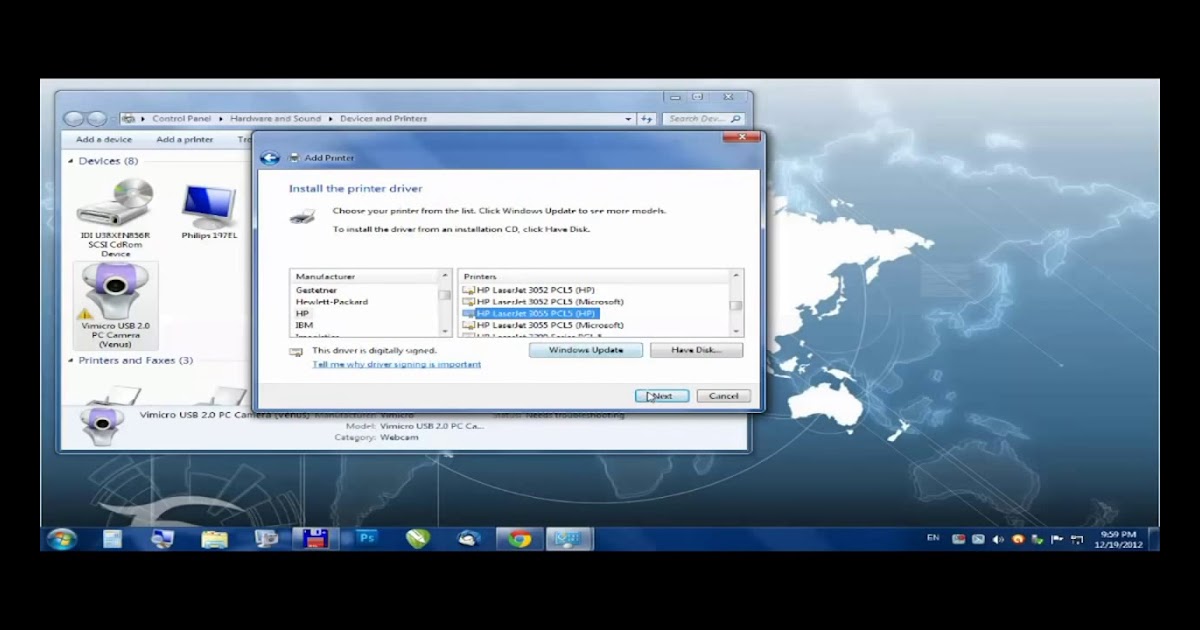Image resolution: width=1200 pixels, height=630 pixels.
Task: Click the Printers list scrollbar thumb
Action: (x=736, y=306)
